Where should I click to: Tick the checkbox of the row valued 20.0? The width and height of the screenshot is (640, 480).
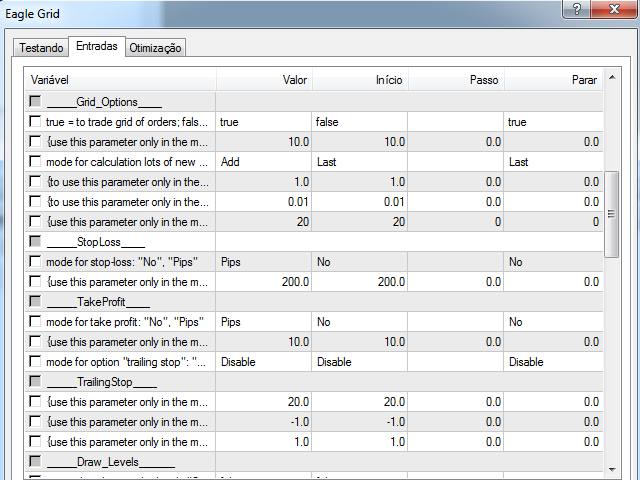(x=35, y=401)
